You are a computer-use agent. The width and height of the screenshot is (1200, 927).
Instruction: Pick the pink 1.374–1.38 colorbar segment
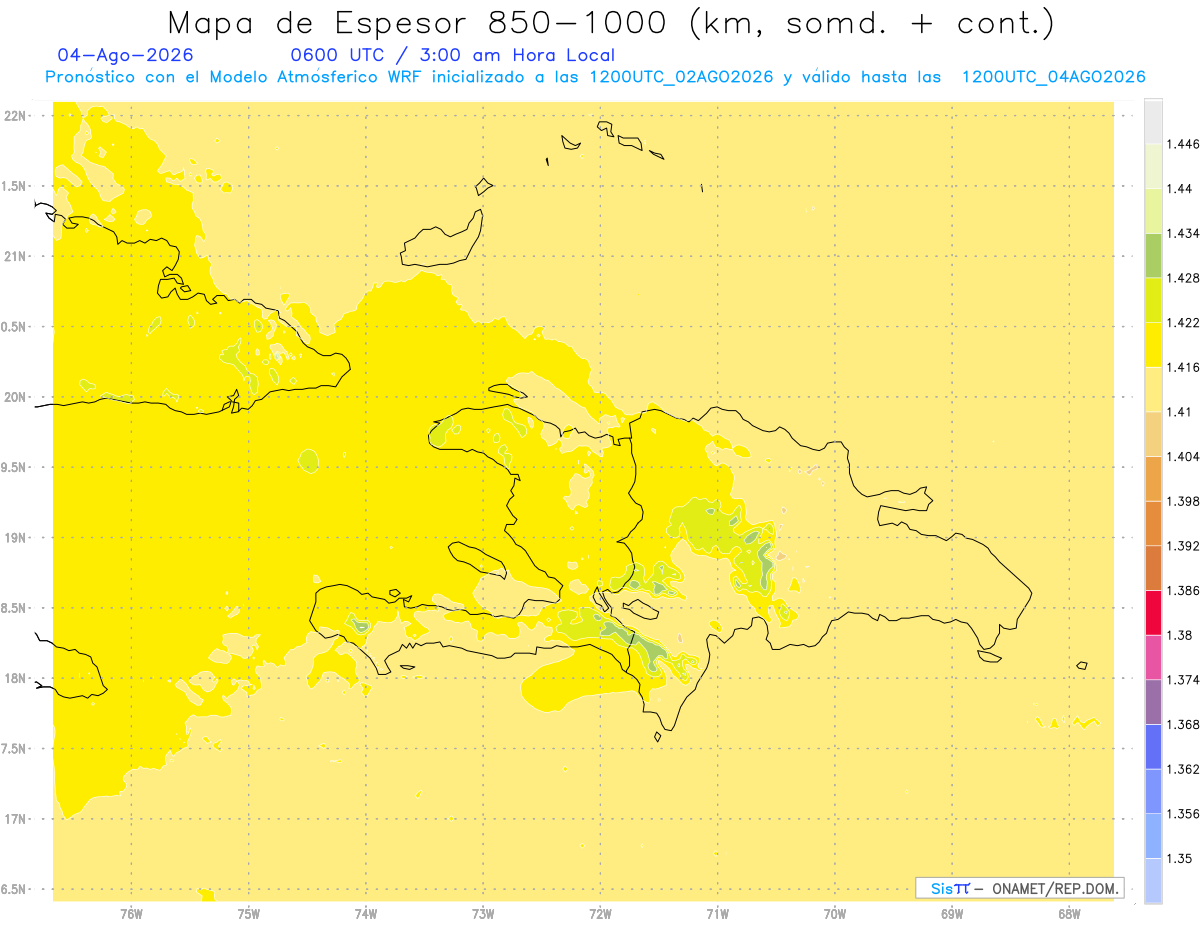coord(1153,658)
